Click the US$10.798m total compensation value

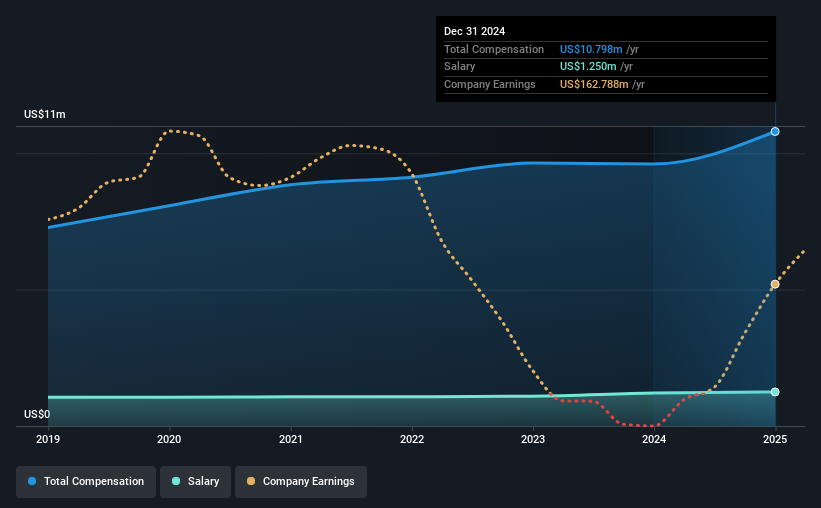(591, 49)
